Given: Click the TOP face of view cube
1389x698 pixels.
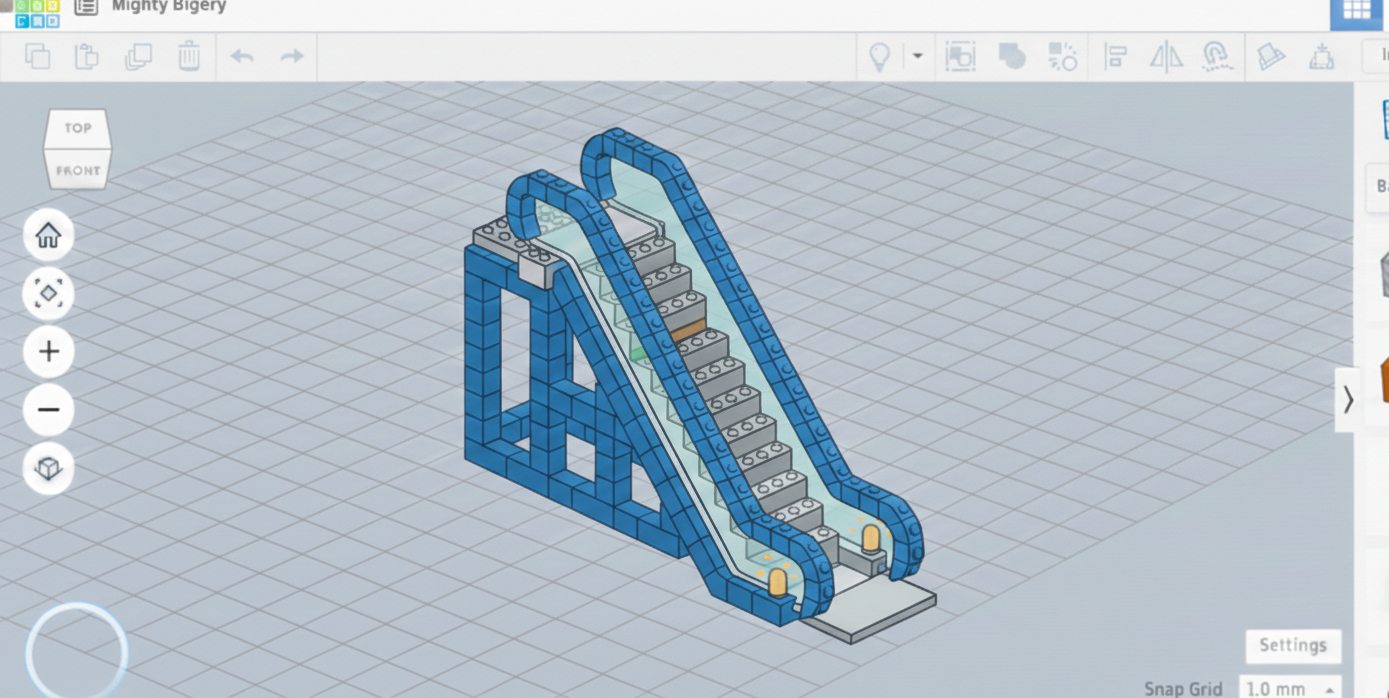Looking at the screenshot, I should click(x=78, y=128).
